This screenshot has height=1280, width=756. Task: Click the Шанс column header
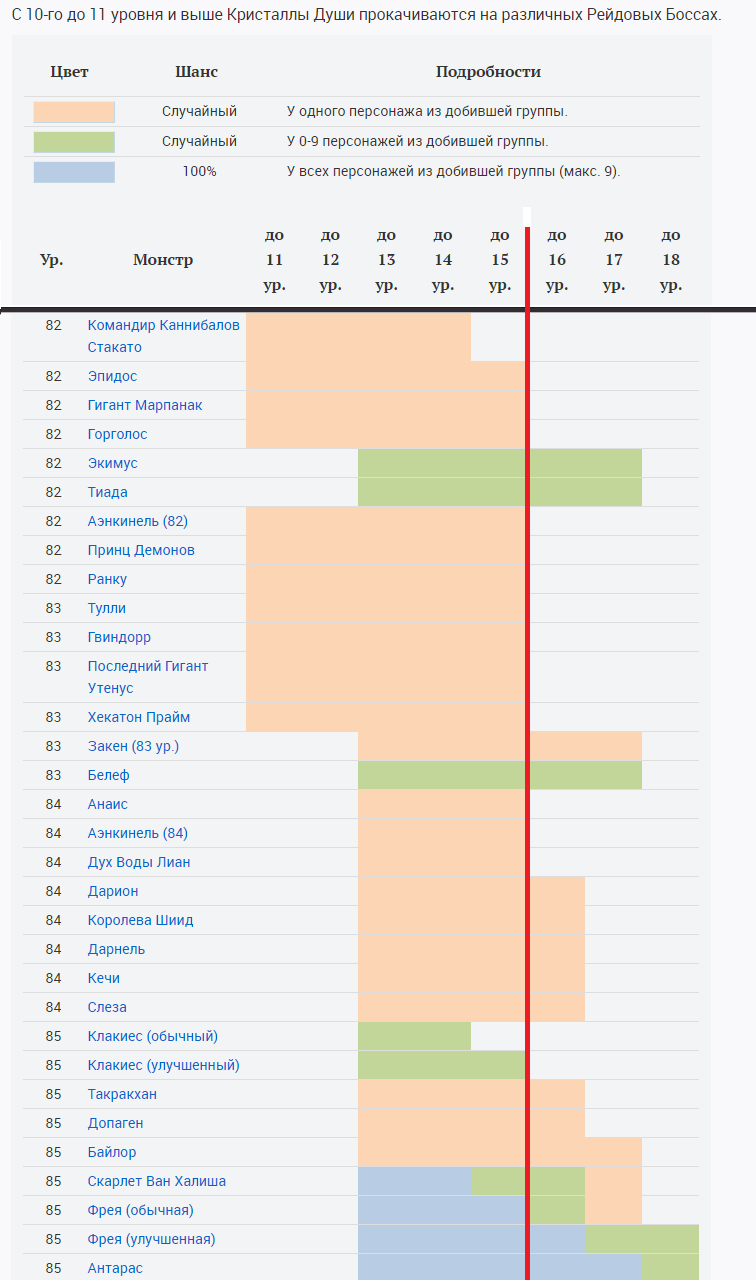pyautogui.click(x=197, y=72)
